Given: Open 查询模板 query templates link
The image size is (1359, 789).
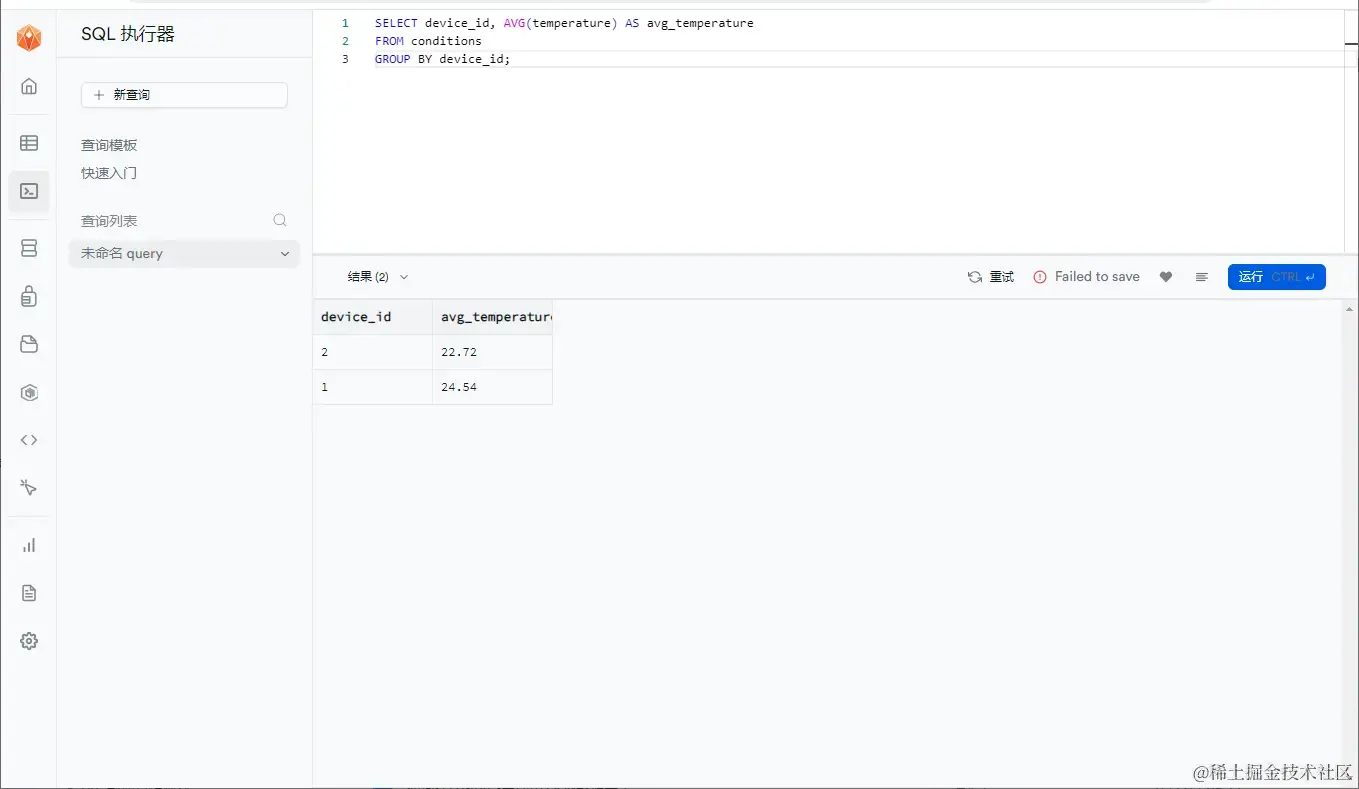Looking at the screenshot, I should [x=109, y=145].
